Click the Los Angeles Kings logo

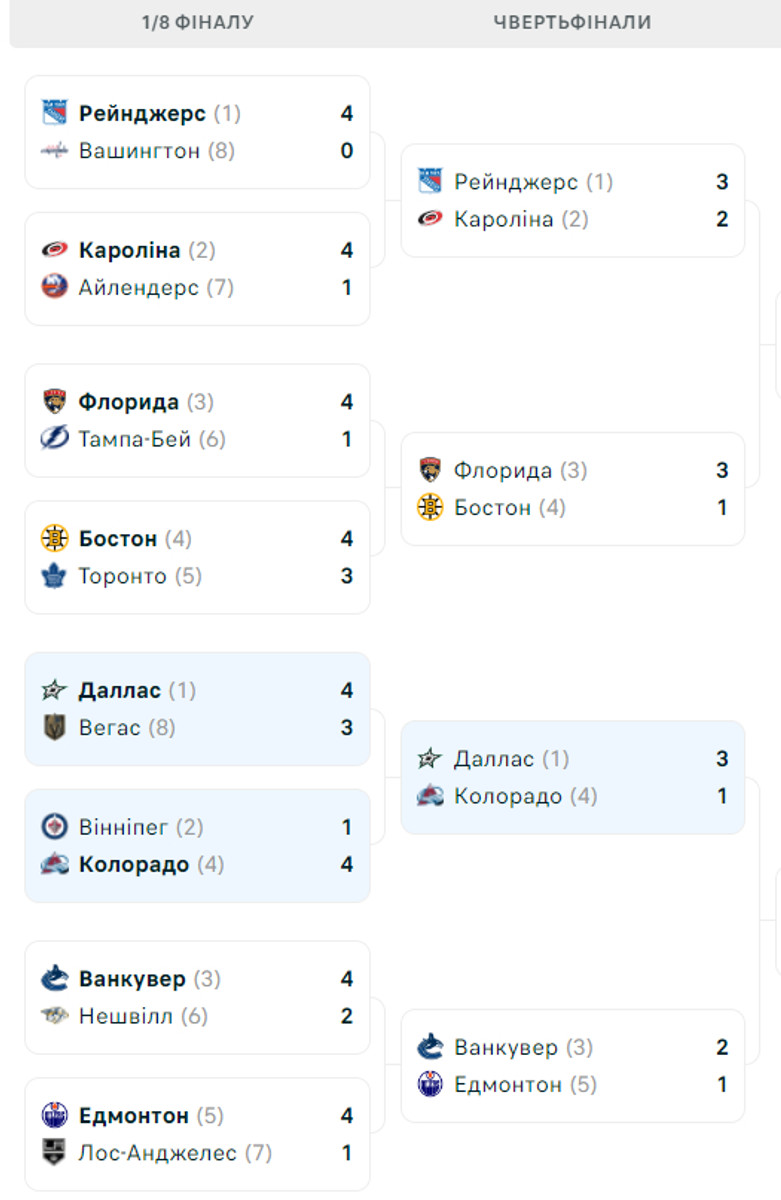54,1153
